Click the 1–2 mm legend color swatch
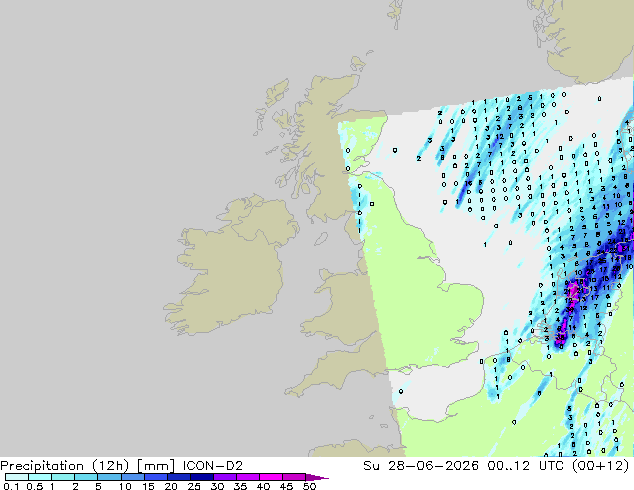Screen dimensions: 634x490 click(63, 477)
